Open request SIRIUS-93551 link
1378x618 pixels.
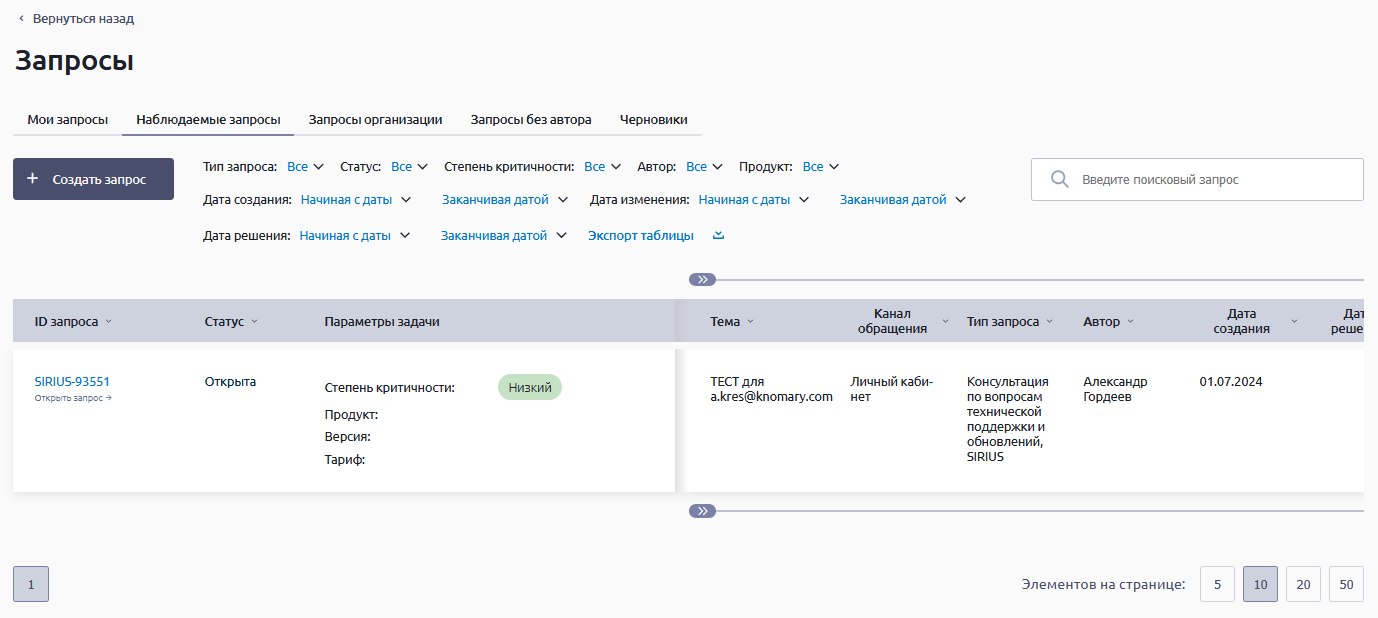(72, 381)
